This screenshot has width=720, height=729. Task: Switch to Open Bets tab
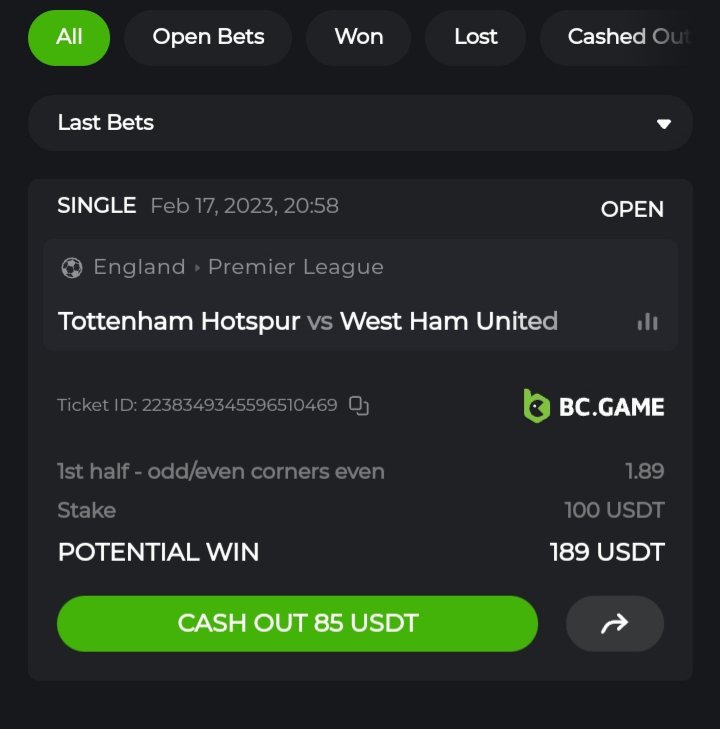tap(208, 38)
